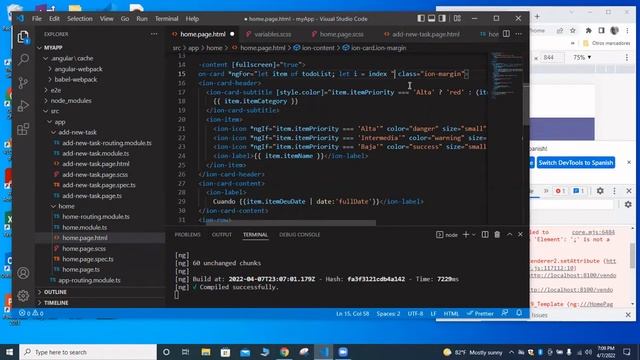Open the Accounts menu icon
640x360 pixels.
(23, 273)
